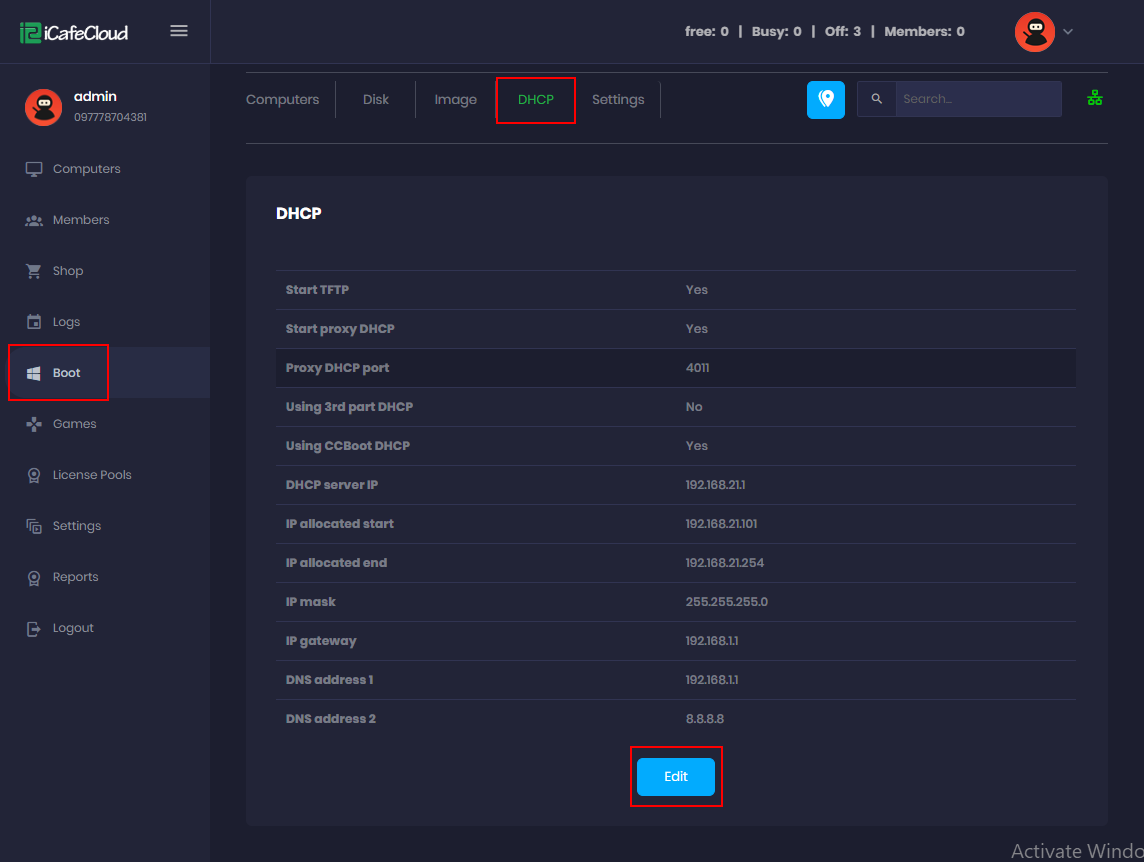Click the green network topology icon

point(1095,98)
